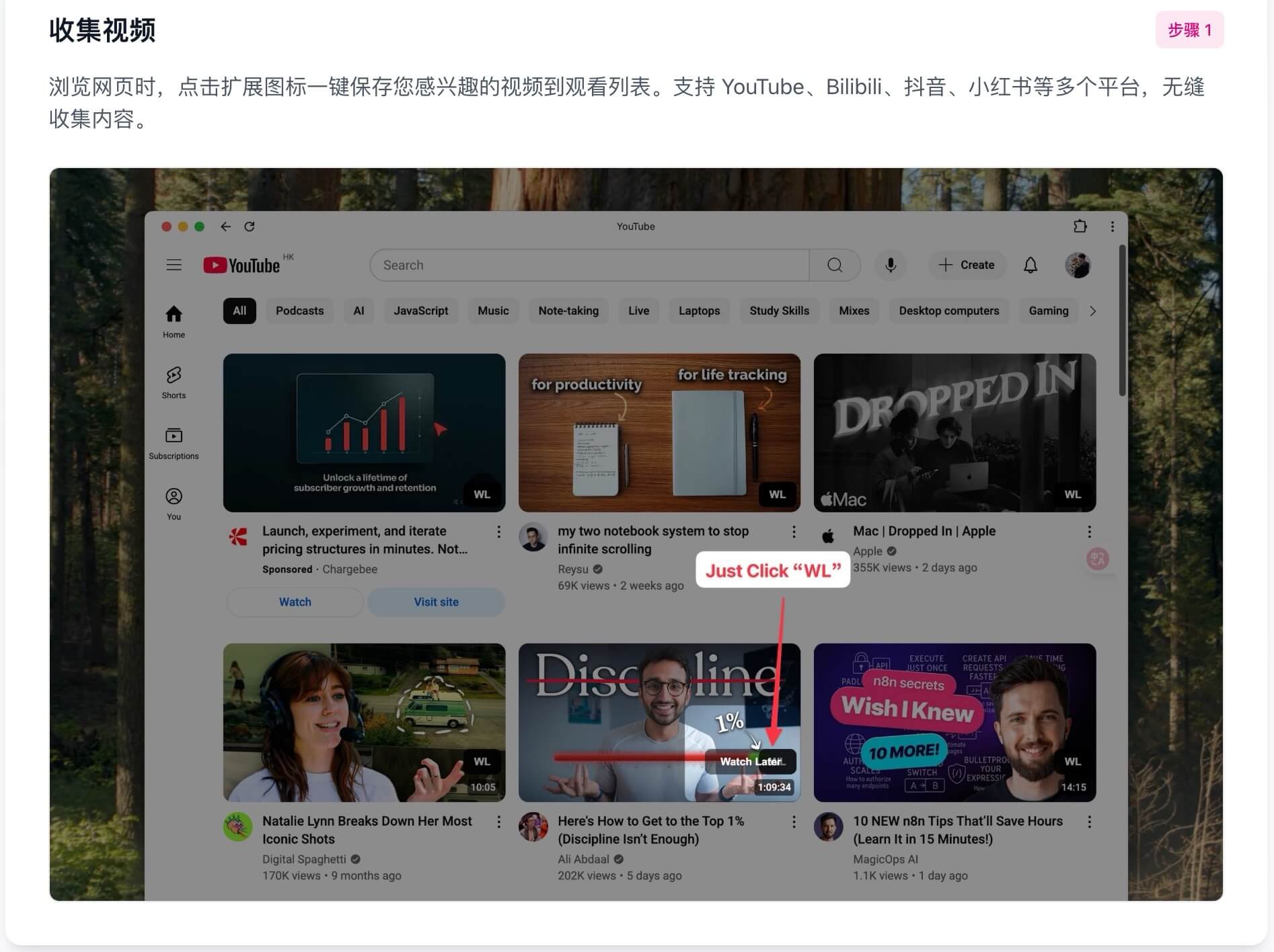Select the Podcasts category chip

pos(299,311)
